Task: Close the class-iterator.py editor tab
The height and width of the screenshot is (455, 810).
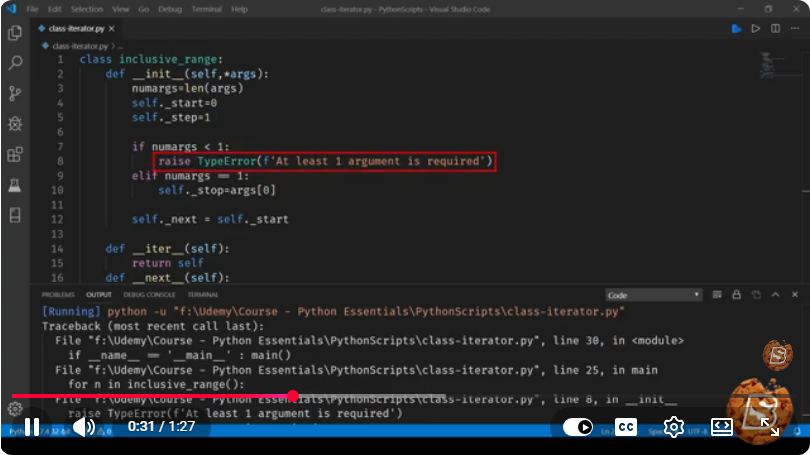Action: click(112, 28)
